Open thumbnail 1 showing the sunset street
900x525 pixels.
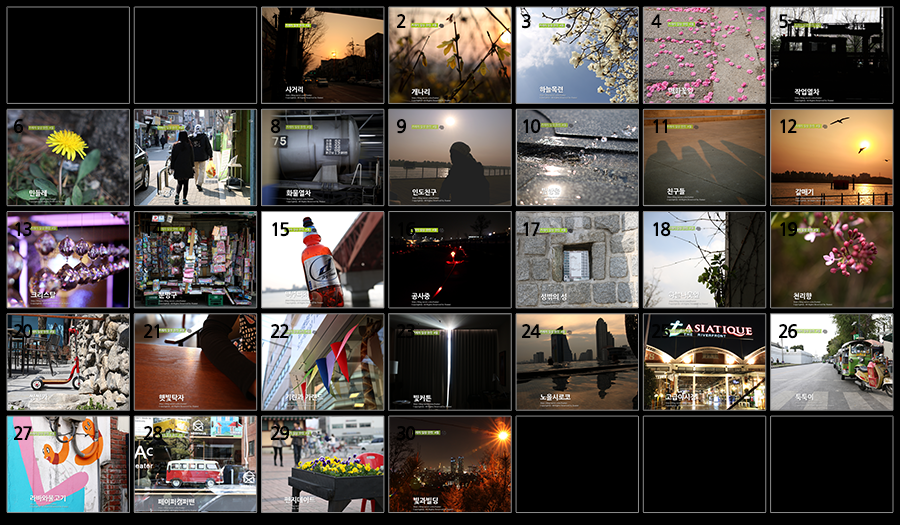coord(322,55)
